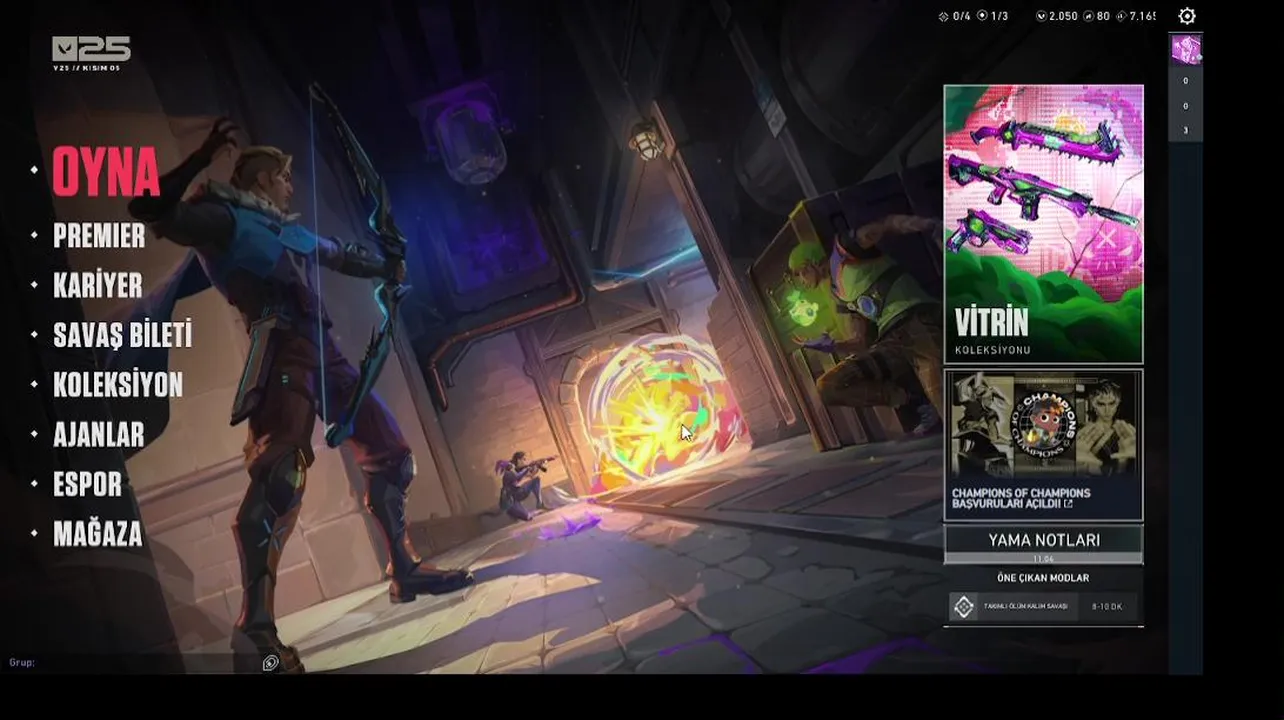
Task: Open MAĞAZA from the main menu
Action: 98,534
